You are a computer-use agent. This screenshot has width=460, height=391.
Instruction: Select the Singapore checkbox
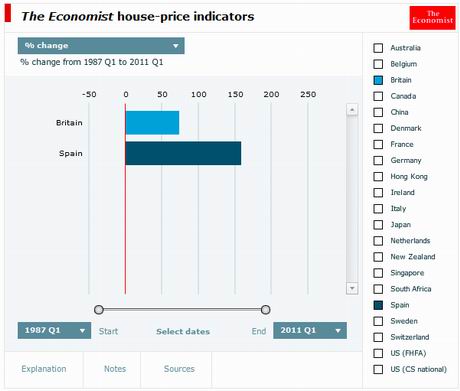point(378,273)
